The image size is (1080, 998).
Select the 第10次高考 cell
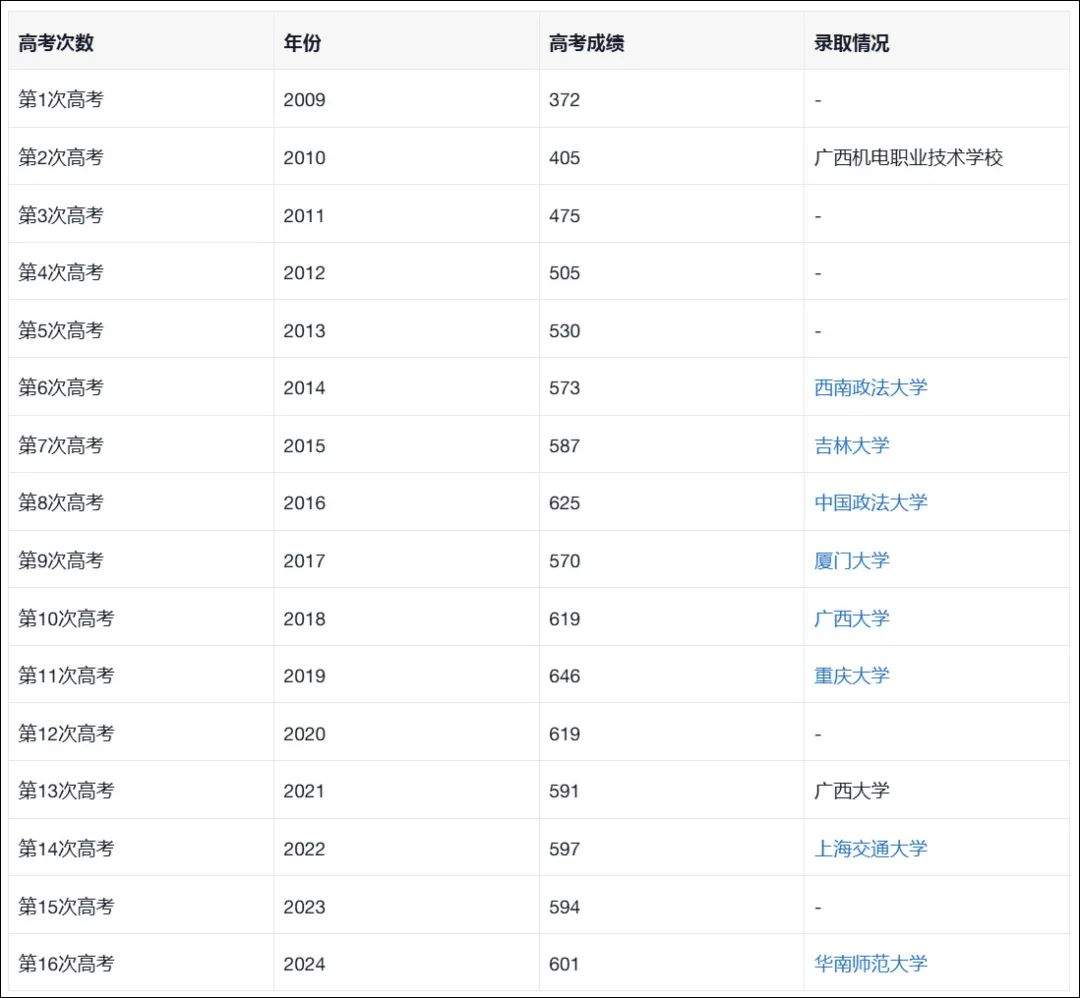tap(141, 618)
